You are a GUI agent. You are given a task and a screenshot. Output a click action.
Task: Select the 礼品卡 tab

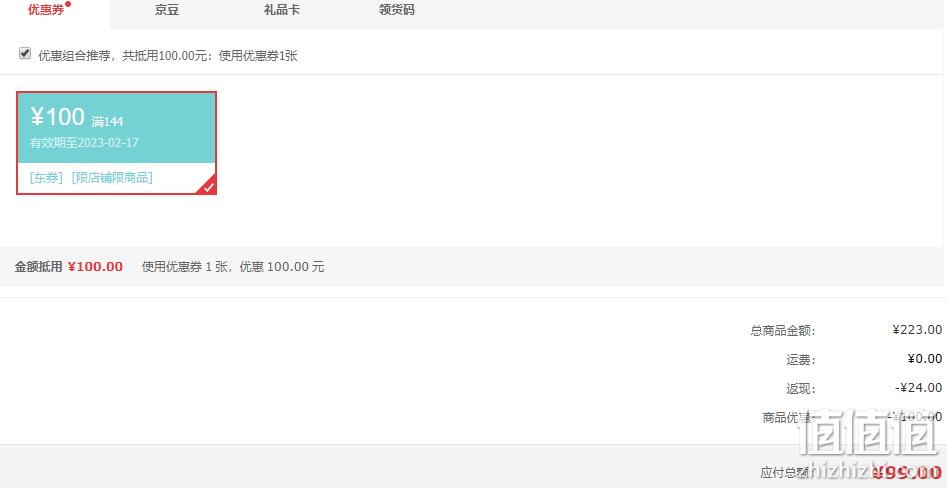tap(282, 10)
